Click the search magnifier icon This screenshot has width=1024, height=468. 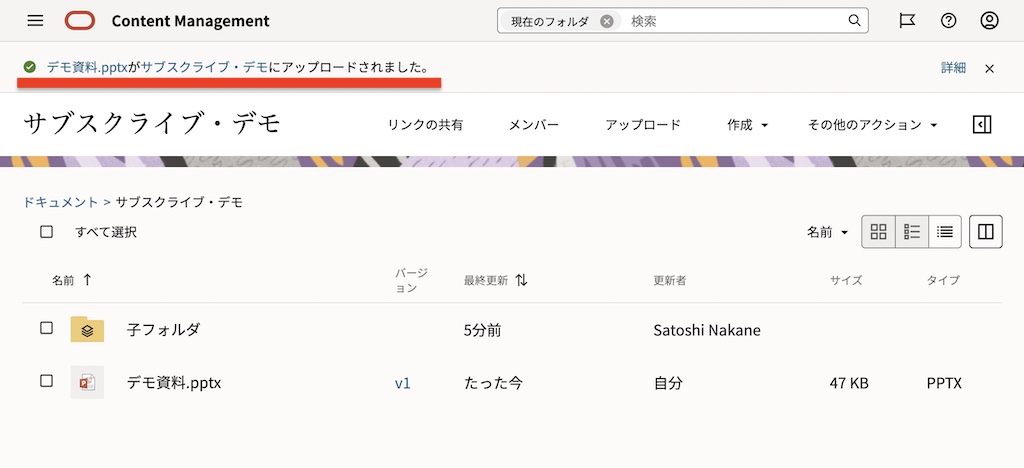coord(854,21)
